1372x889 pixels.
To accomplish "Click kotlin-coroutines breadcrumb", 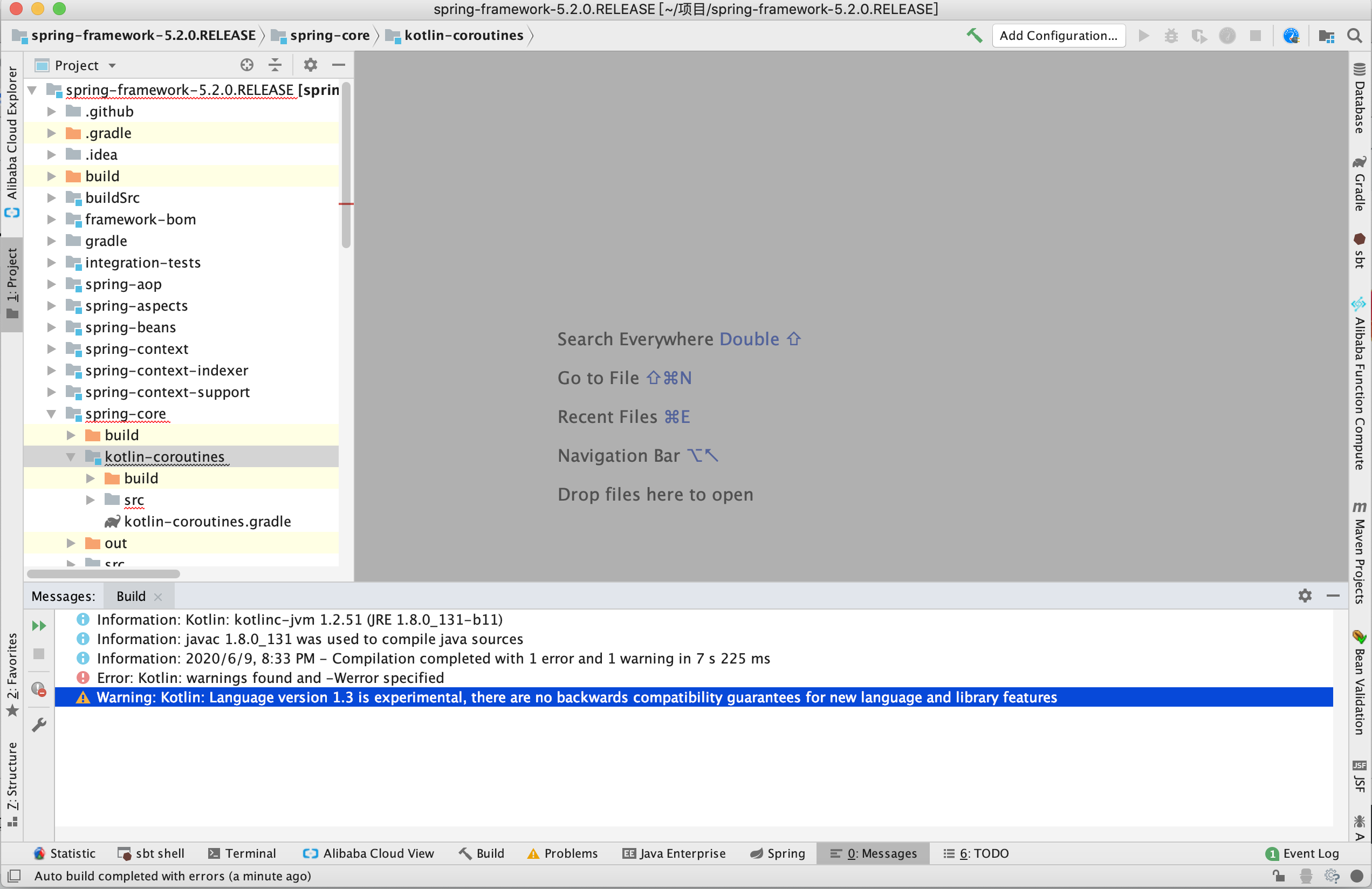I will click(x=454, y=36).
